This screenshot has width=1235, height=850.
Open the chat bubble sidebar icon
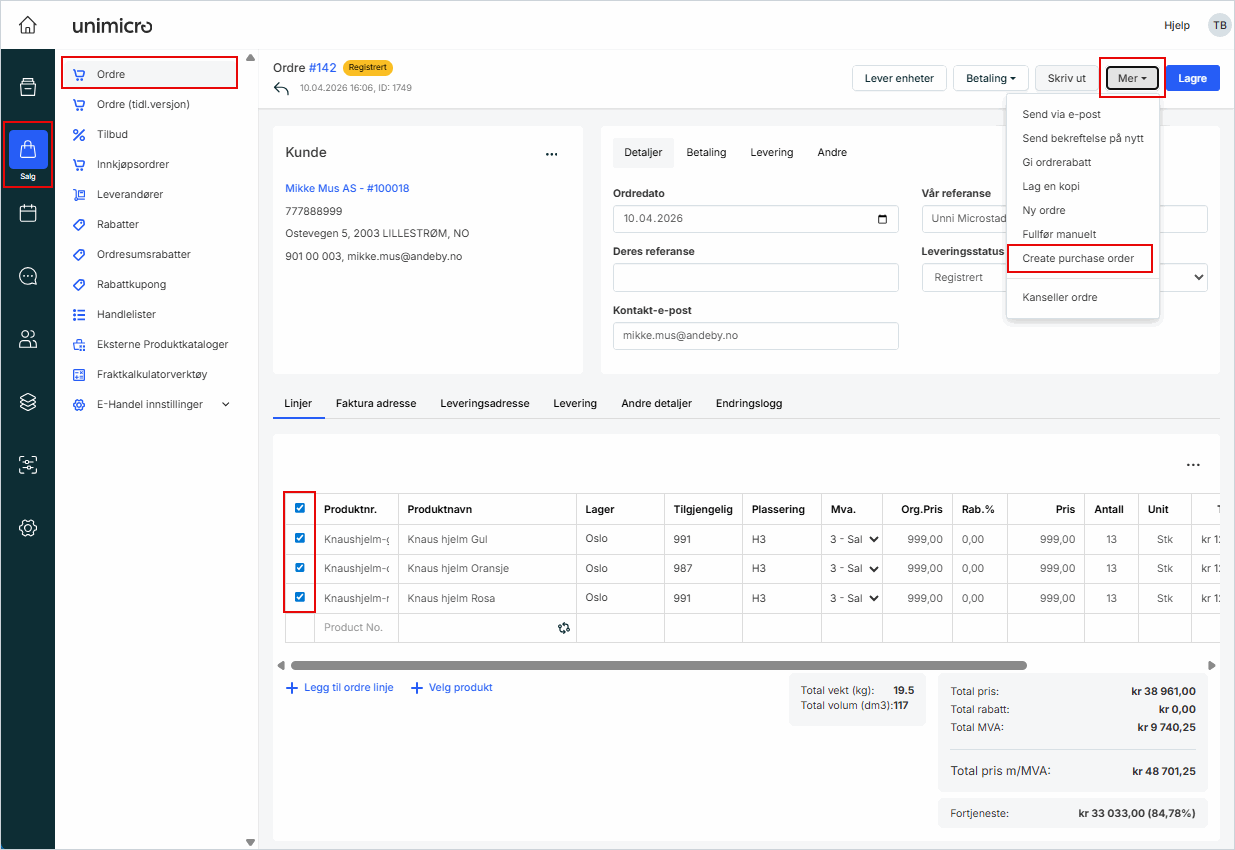[x=28, y=276]
